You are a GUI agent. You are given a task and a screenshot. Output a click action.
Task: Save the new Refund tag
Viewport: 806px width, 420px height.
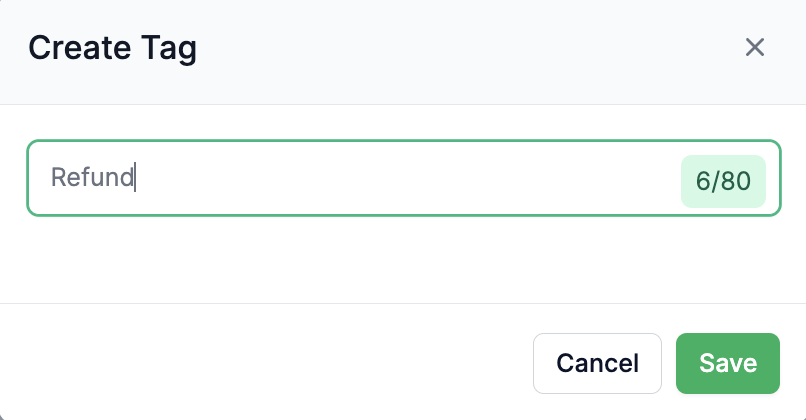click(x=727, y=363)
